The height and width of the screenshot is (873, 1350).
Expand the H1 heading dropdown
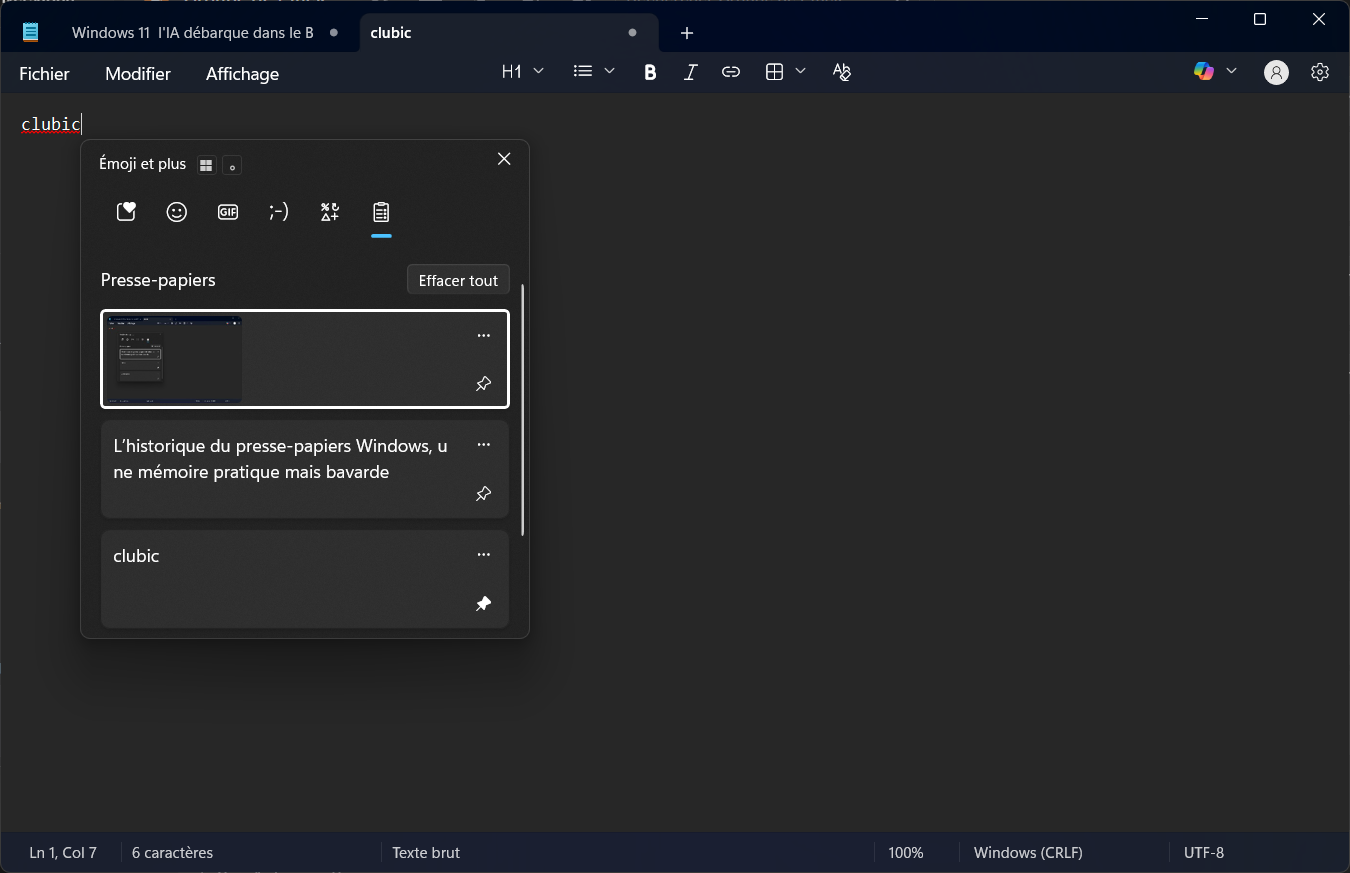pyautogui.click(x=523, y=72)
